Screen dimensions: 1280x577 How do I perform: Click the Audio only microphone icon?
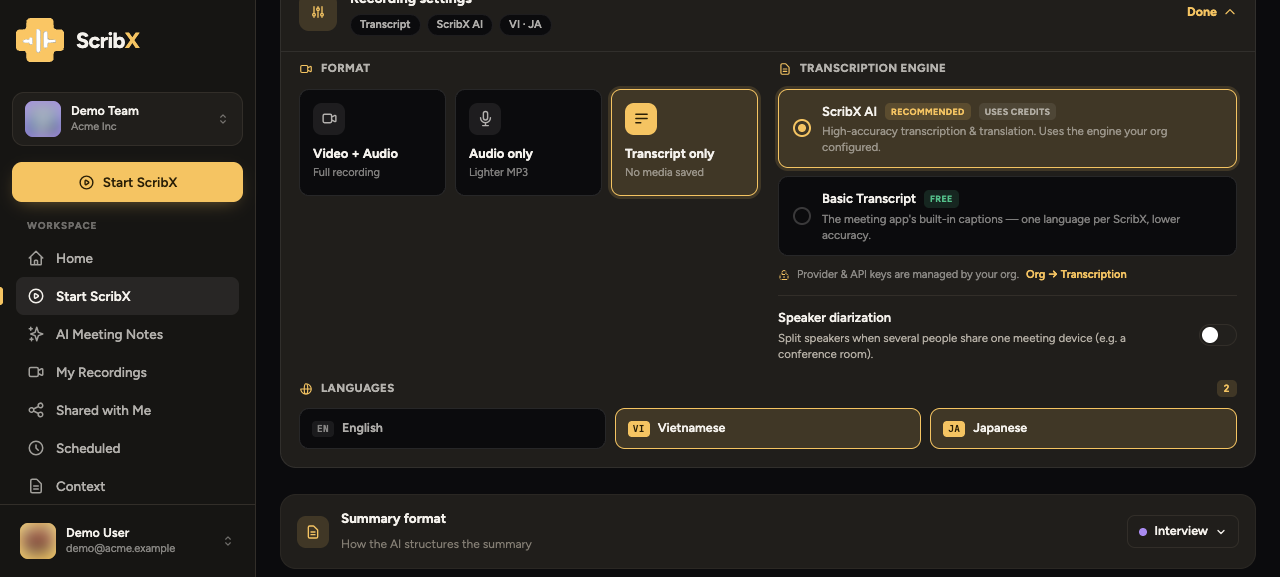pos(485,118)
